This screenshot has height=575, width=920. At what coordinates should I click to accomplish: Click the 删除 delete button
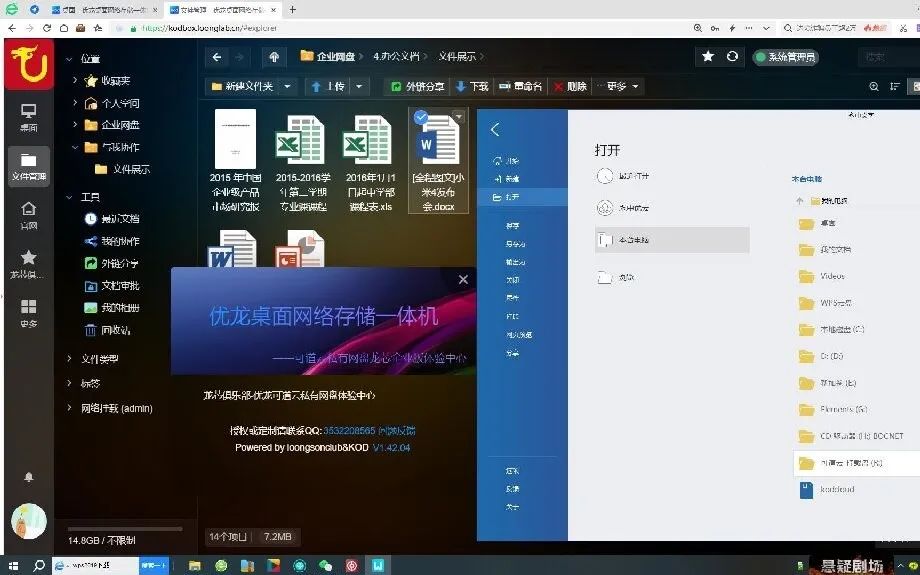(x=570, y=87)
